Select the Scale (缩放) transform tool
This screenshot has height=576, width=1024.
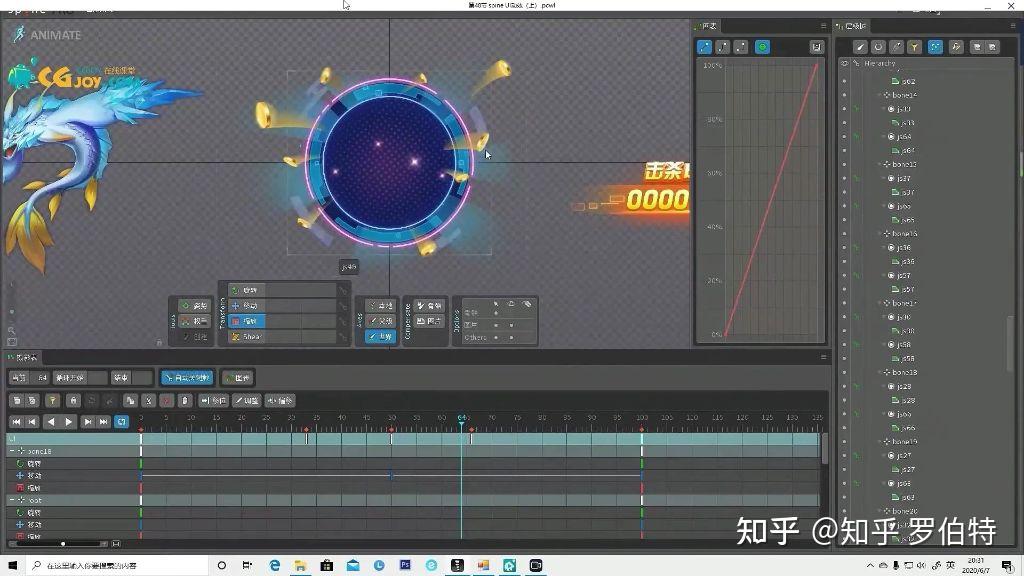244,321
